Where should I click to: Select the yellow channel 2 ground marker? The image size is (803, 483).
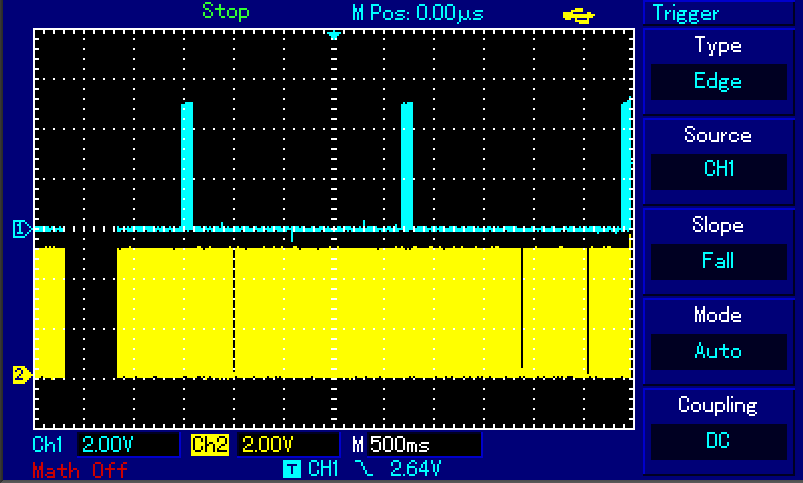tap(22, 375)
